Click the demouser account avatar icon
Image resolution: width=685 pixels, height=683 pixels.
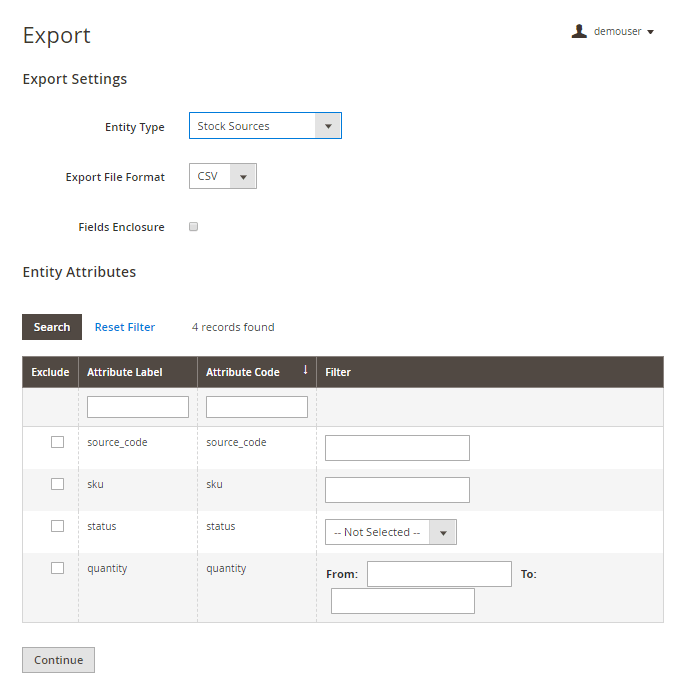(579, 31)
